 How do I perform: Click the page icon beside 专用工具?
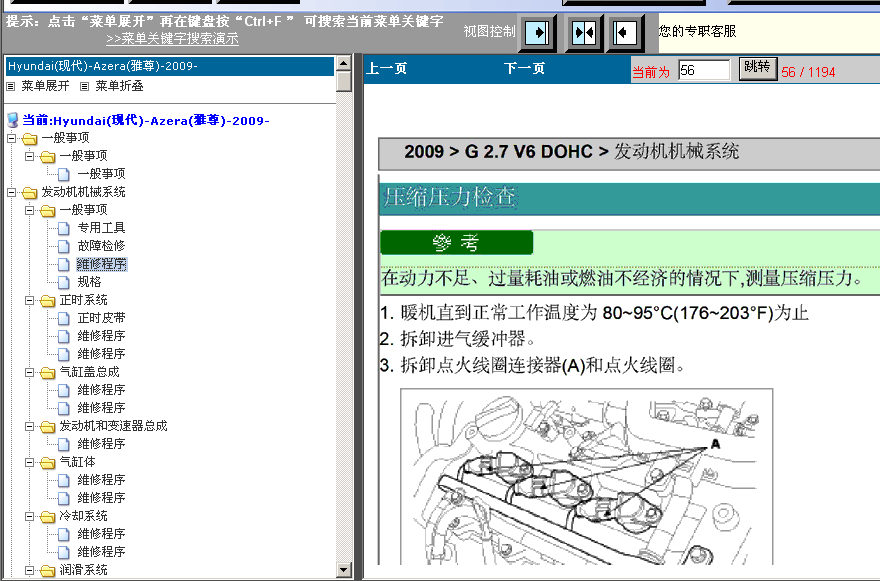[x=64, y=228]
